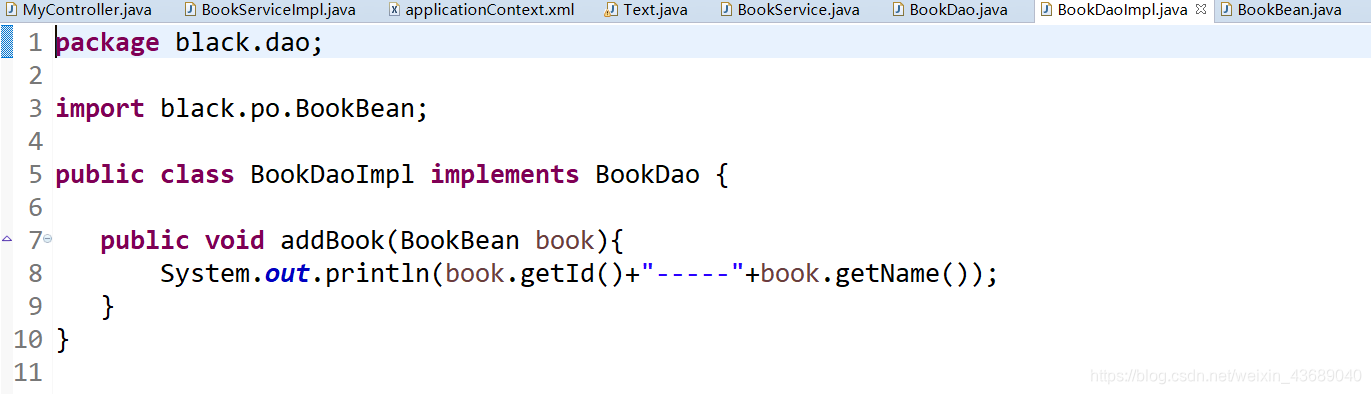Click the BookDao.java file icon

point(899,10)
